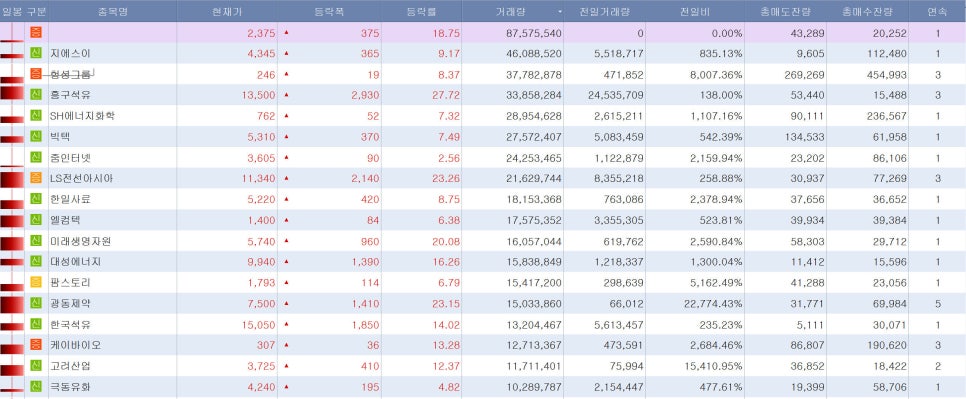Open the daily candle thumbnail for 흥구석유
Viewport: 966px width, 399px height.
pos(12,95)
